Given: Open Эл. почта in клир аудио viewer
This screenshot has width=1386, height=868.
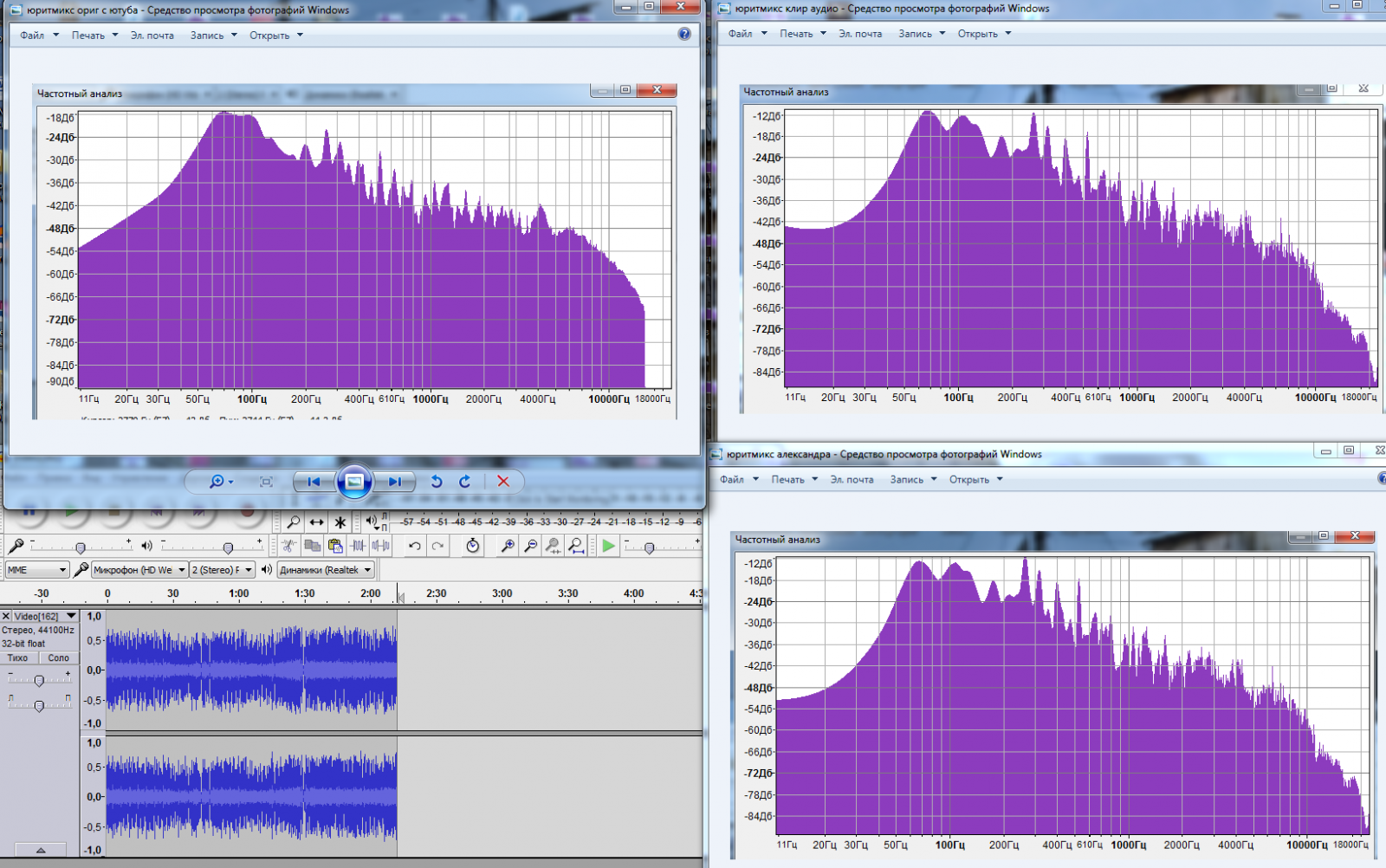Looking at the screenshot, I should point(860,34).
